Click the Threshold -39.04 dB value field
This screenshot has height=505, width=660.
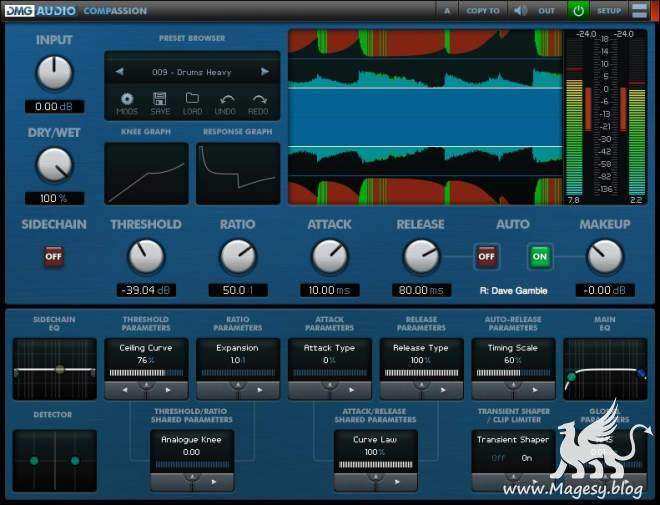(x=146, y=290)
